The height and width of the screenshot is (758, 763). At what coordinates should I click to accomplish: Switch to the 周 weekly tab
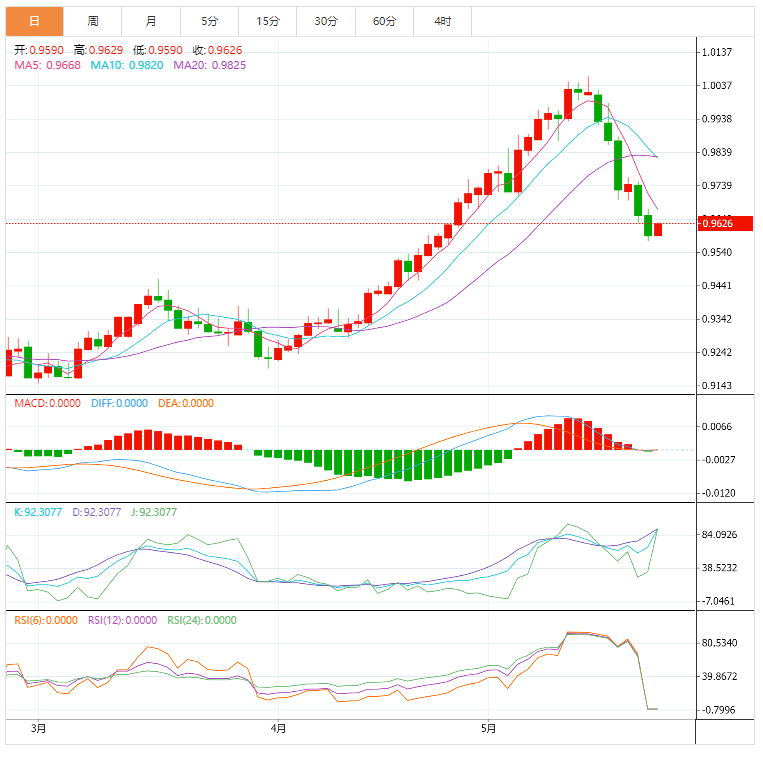pyautogui.click(x=92, y=21)
